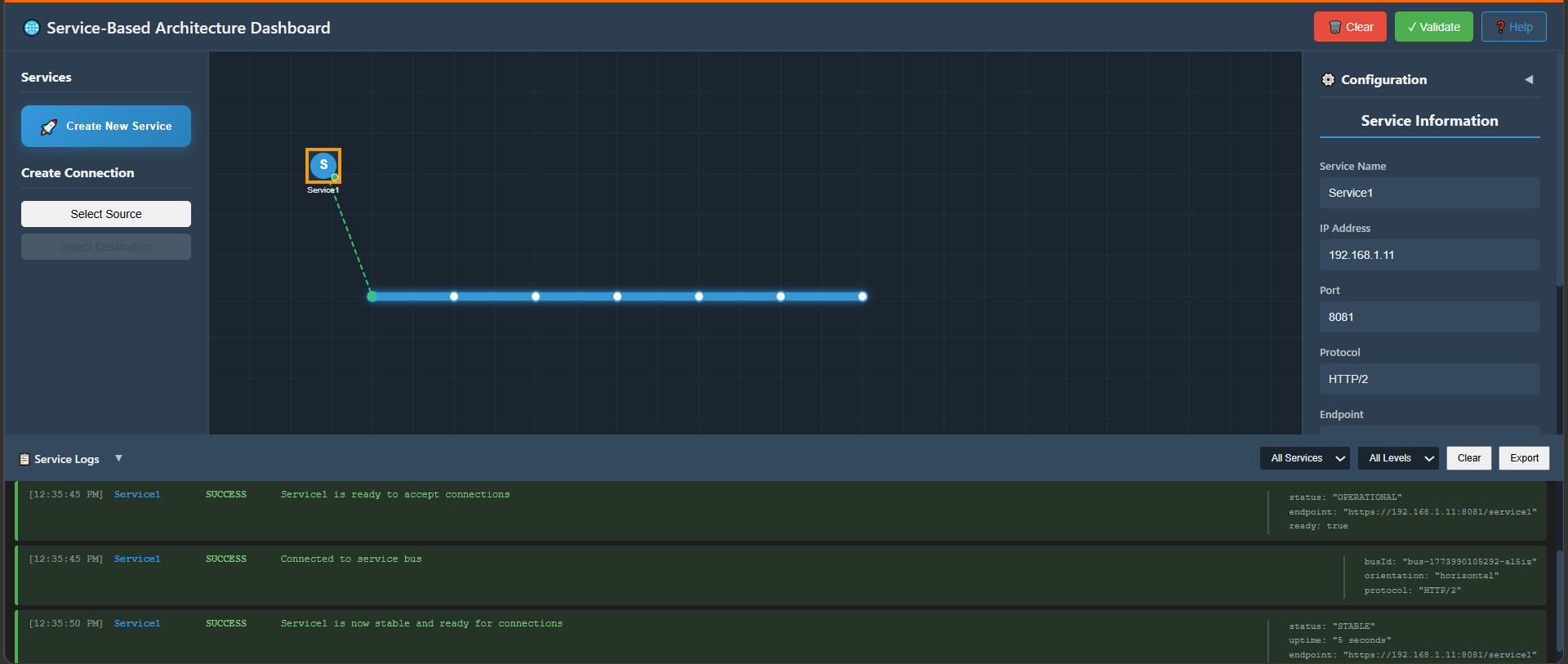Click the Create Connection heading
This screenshot has height=664, width=1568.
click(x=78, y=173)
